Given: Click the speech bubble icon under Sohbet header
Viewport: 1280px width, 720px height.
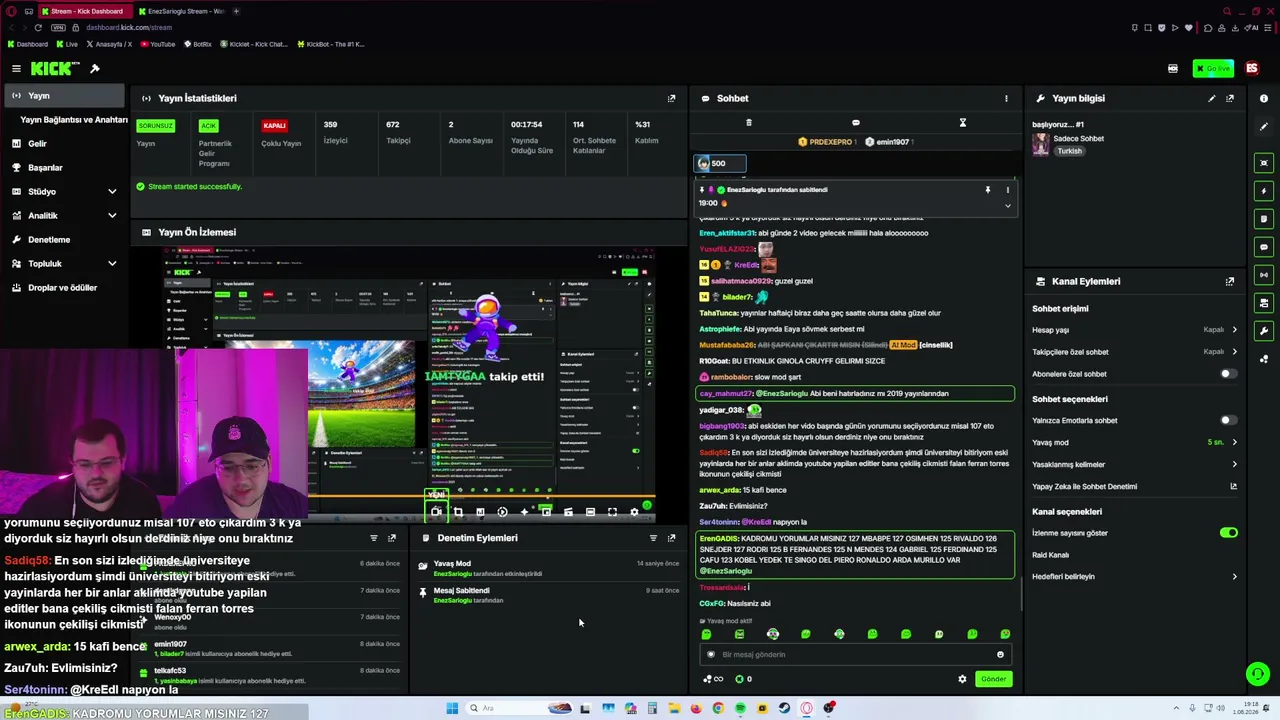Looking at the screenshot, I should [x=855, y=123].
